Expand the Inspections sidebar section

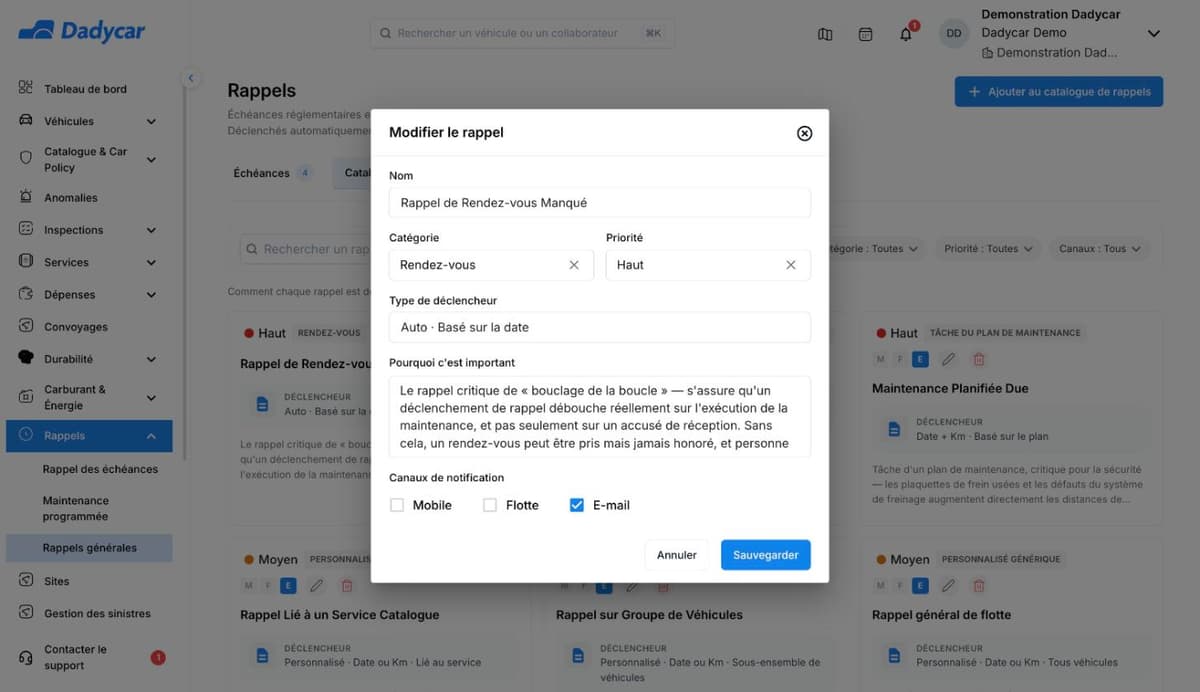click(x=151, y=230)
